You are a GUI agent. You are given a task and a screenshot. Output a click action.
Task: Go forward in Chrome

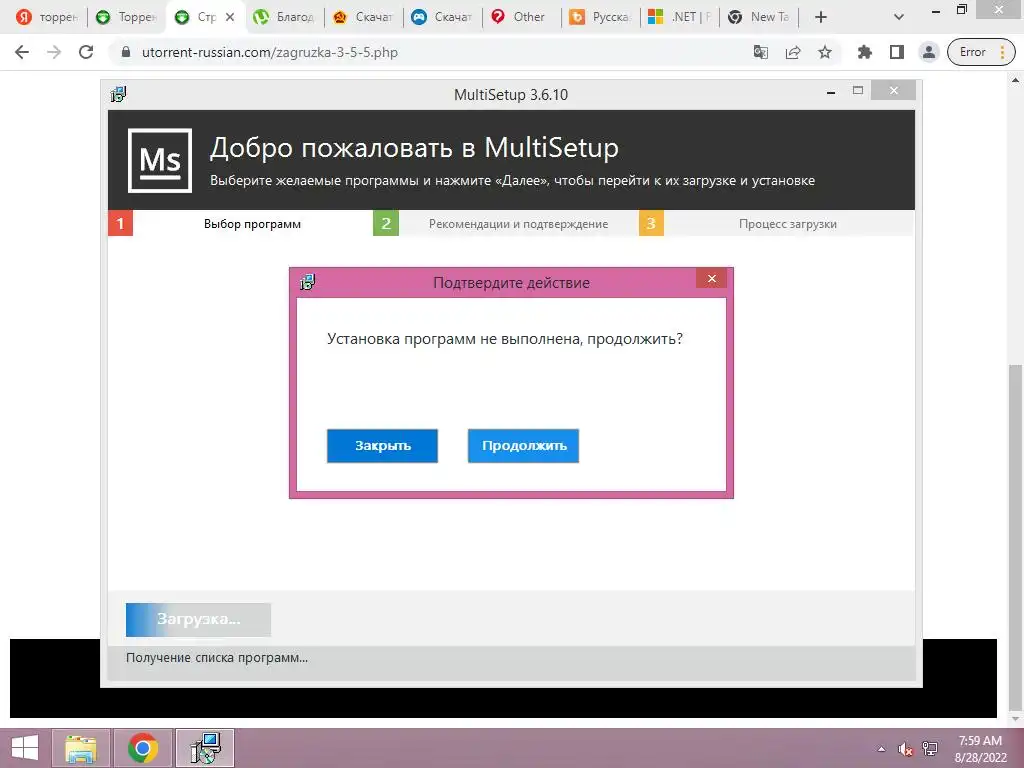coord(54,52)
